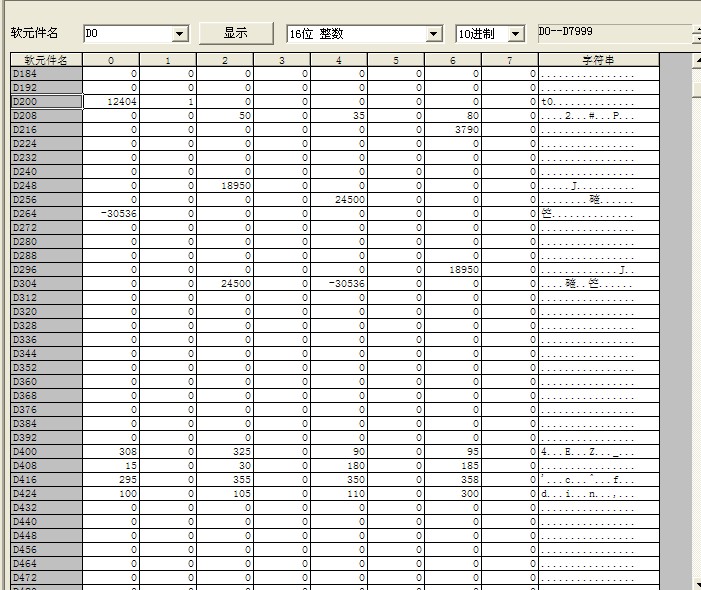
Task: Open the 软元件名 device dropdown arrow
Action: pos(180,34)
